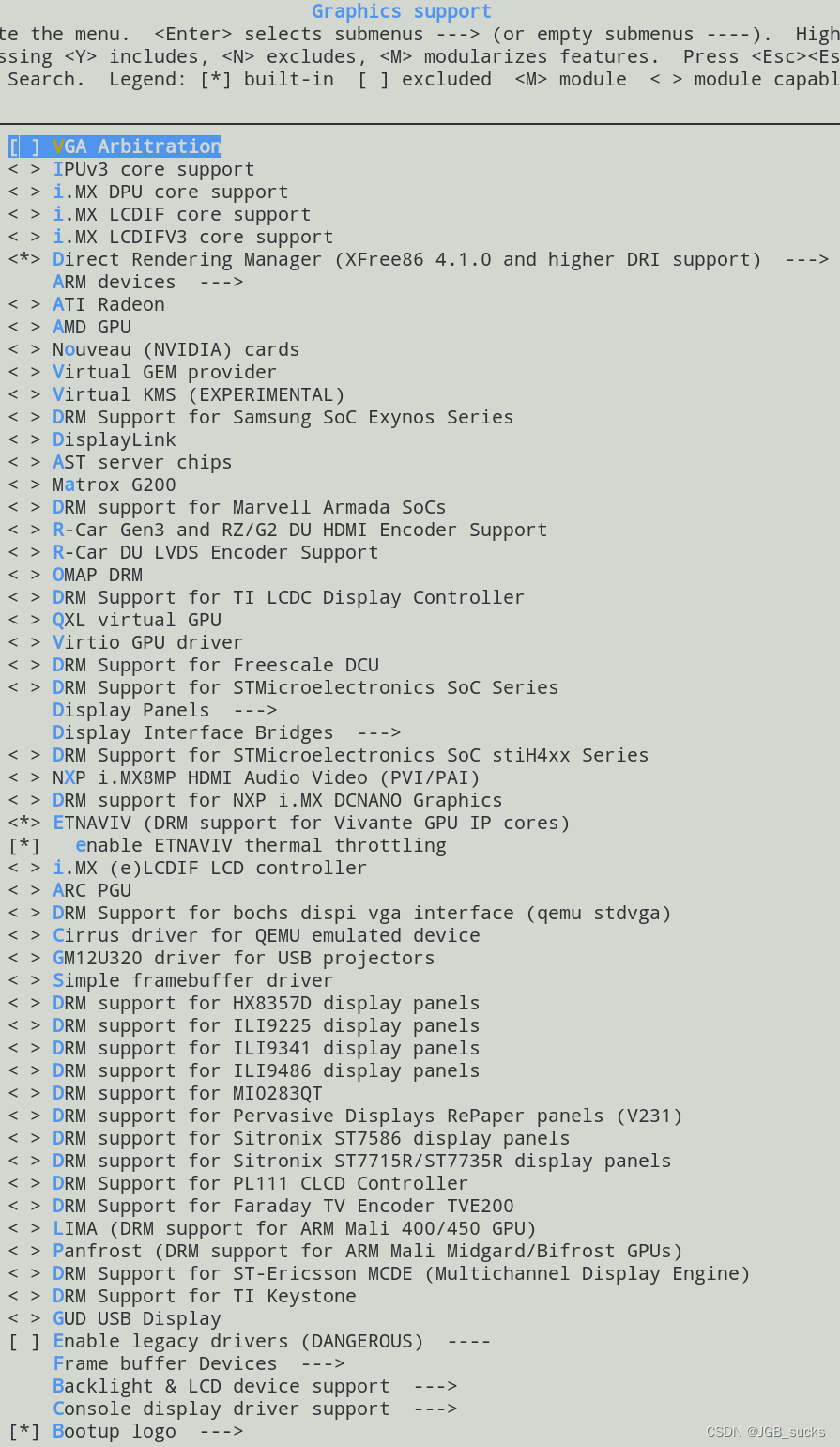Expand Display Interface Bridges submenu arrow
The image size is (840, 1447).
[379, 732]
